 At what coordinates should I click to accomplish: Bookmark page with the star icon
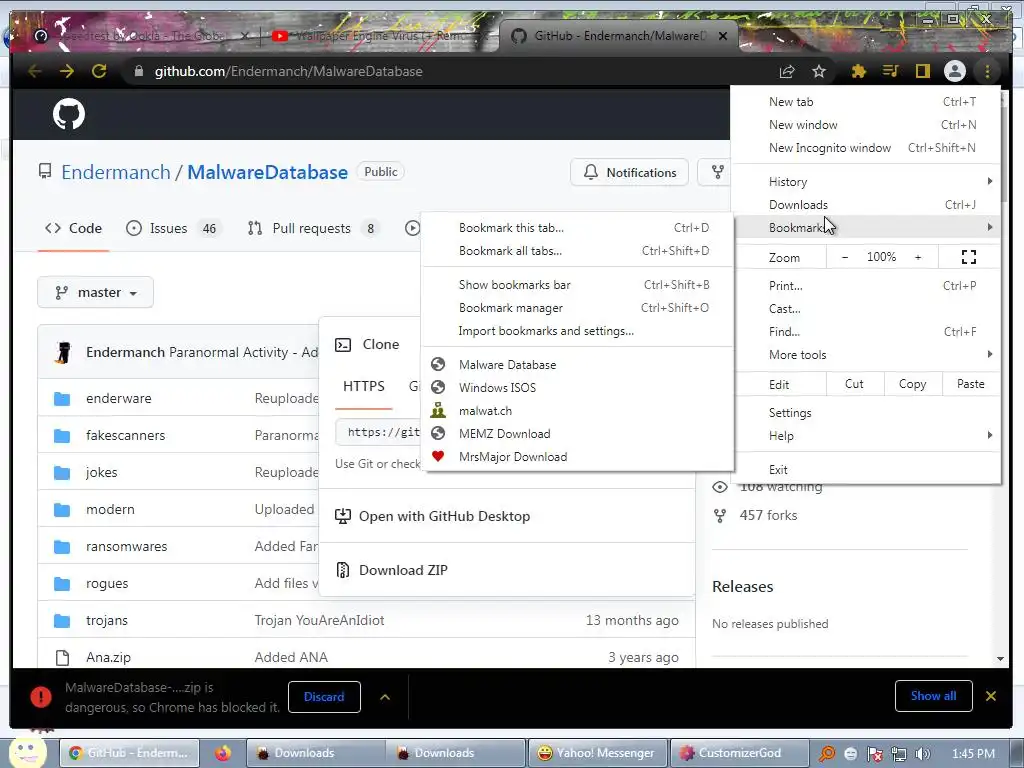pyautogui.click(x=819, y=71)
